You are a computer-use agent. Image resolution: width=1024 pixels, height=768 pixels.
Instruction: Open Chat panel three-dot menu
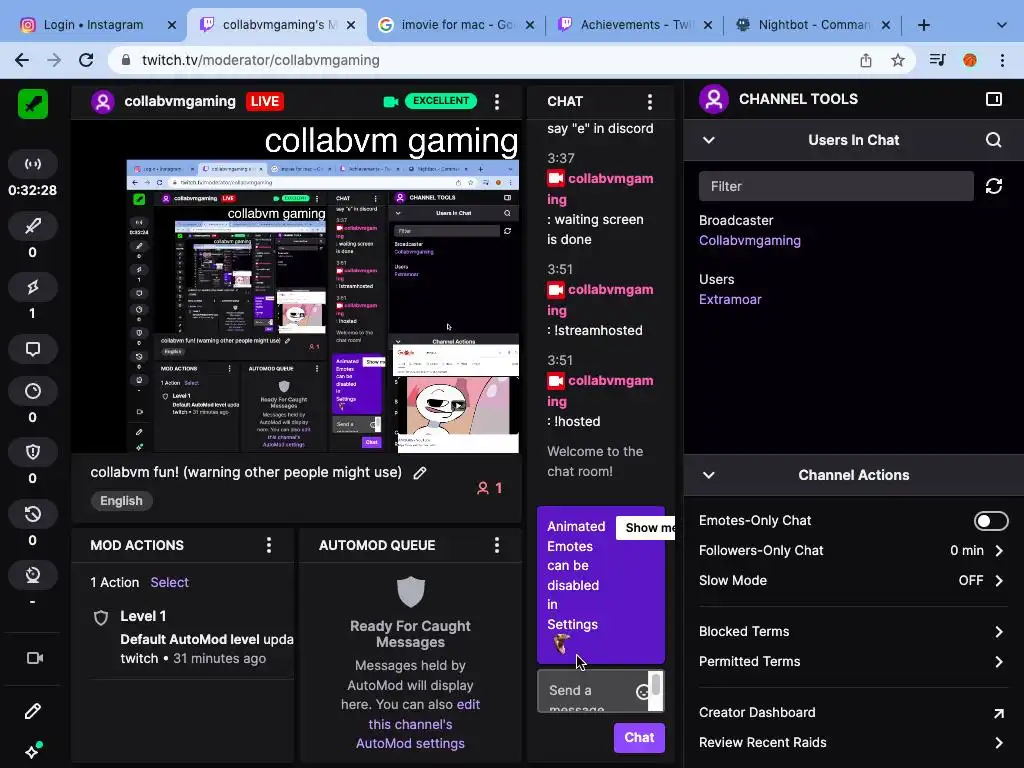point(649,102)
